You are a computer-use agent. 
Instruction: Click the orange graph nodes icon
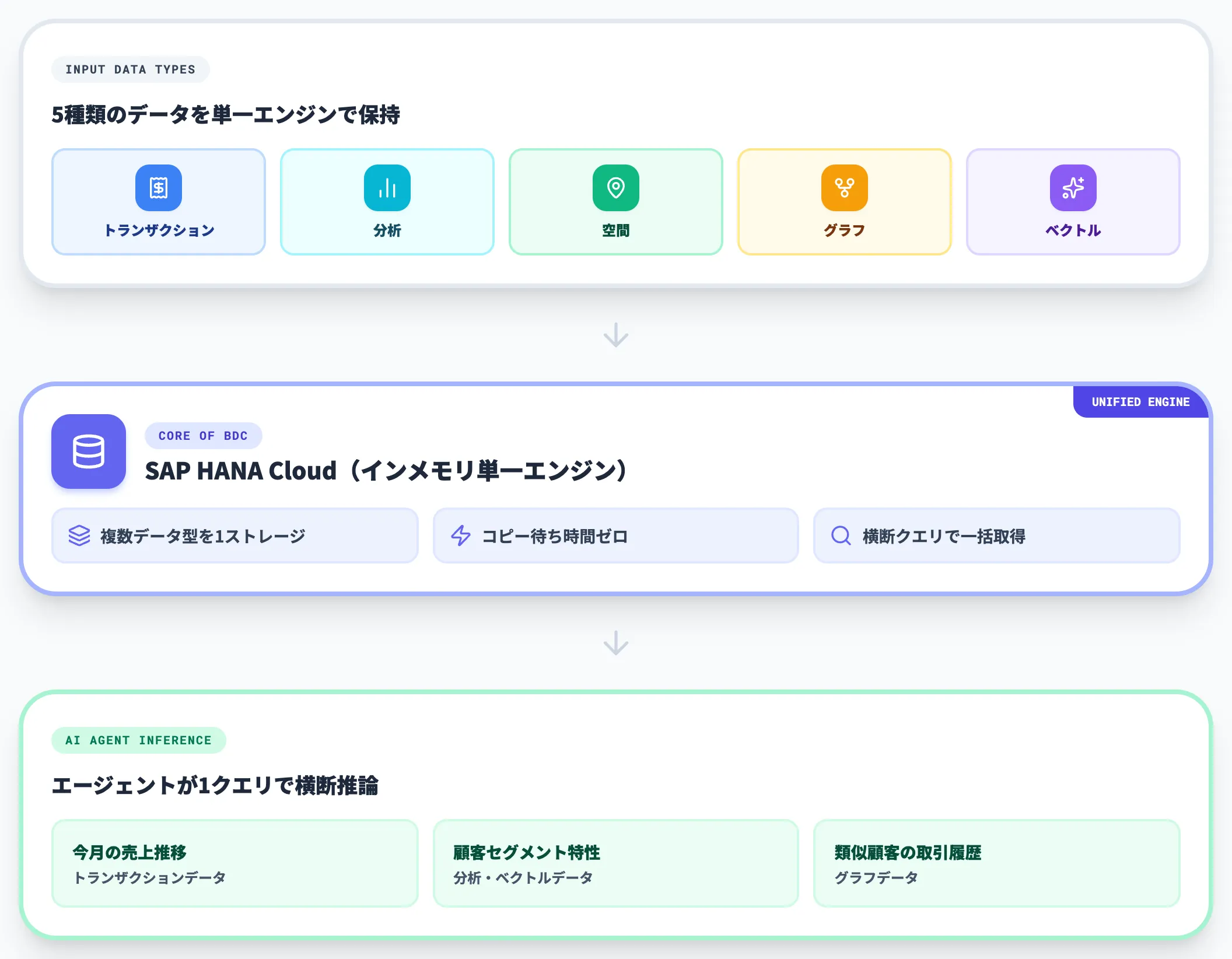[x=845, y=188]
